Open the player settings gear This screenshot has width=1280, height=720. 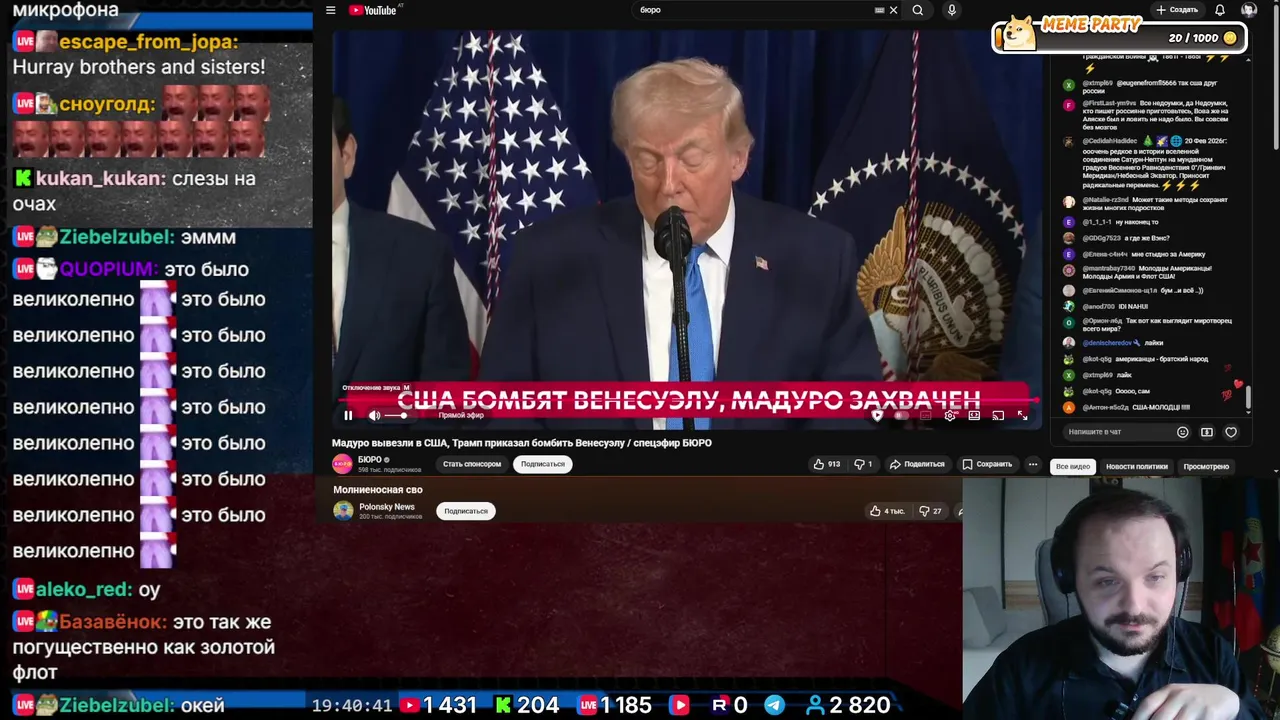[950, 415]
